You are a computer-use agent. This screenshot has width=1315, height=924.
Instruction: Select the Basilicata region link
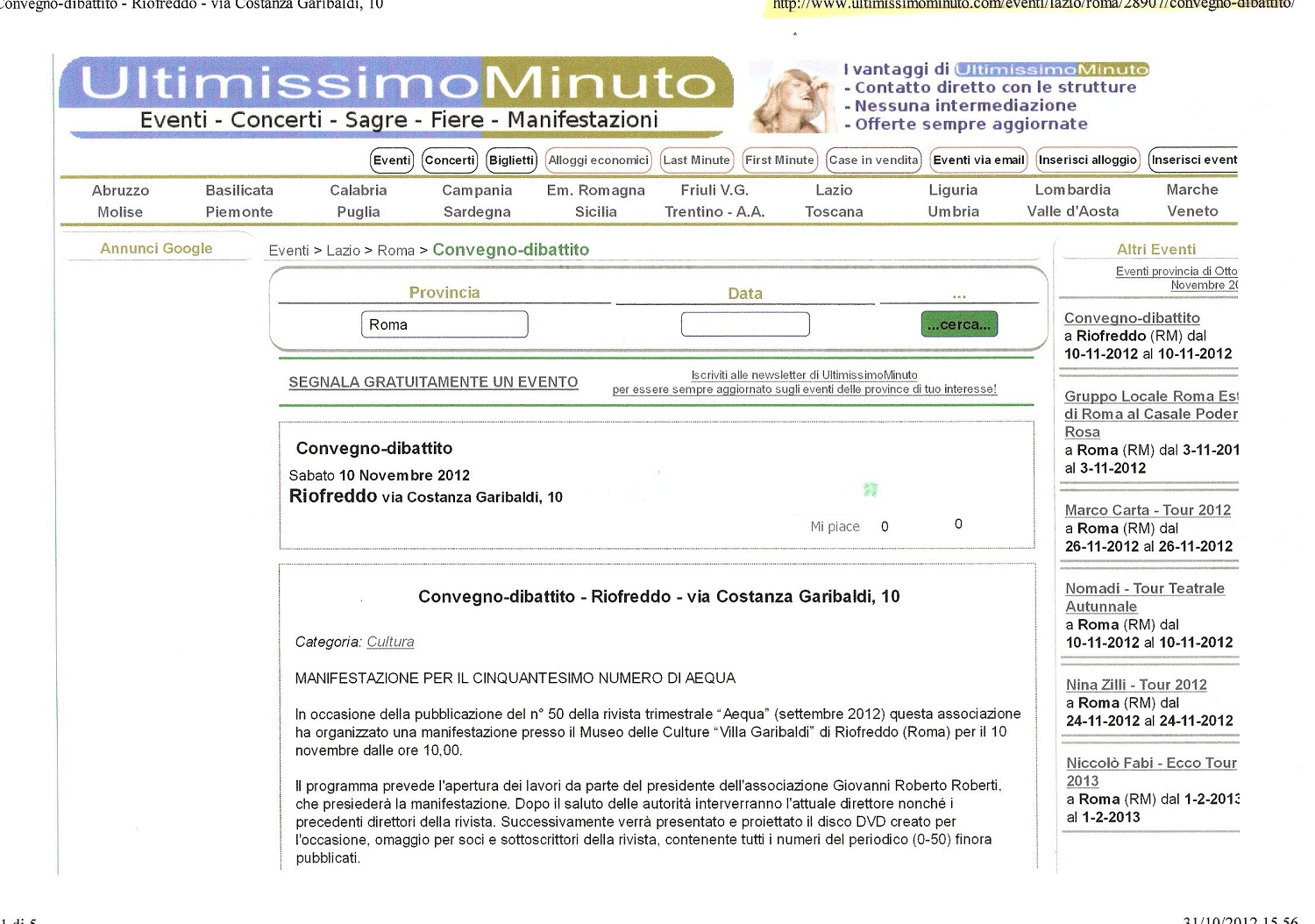(x=239, y=190)
